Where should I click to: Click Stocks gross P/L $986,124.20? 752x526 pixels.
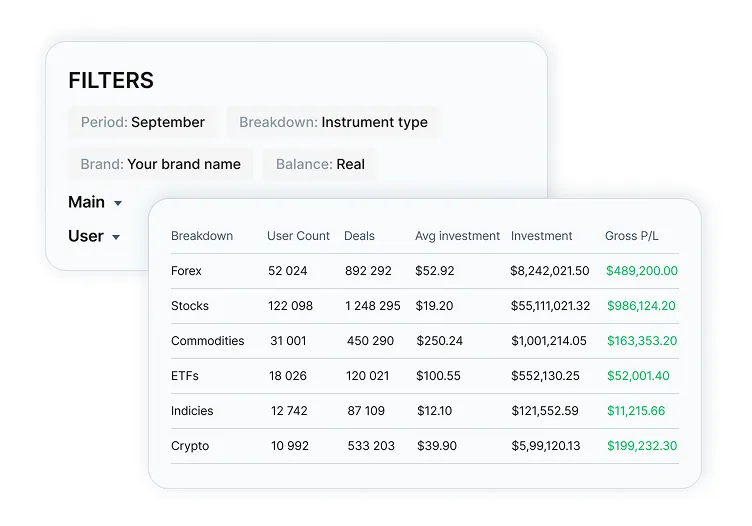641,306
